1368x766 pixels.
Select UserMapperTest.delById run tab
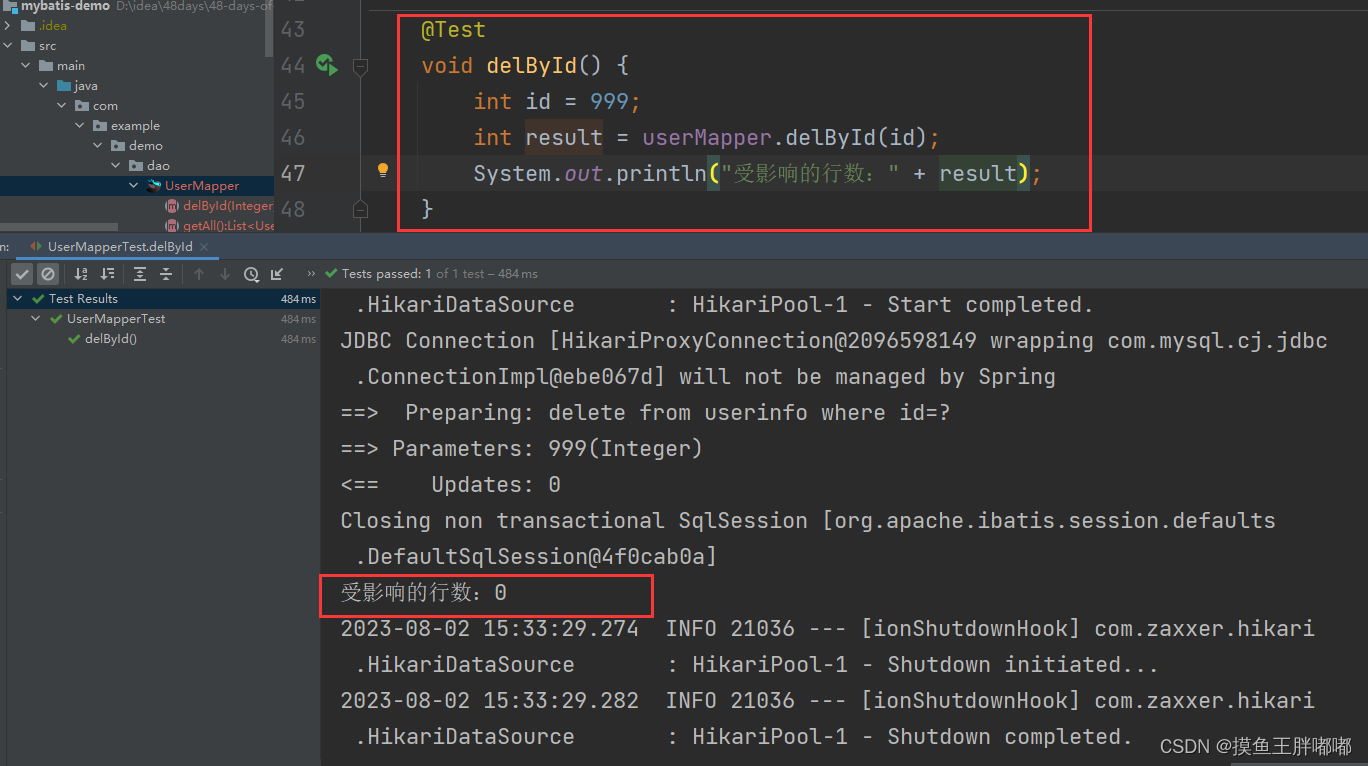(x=119, y=247)
